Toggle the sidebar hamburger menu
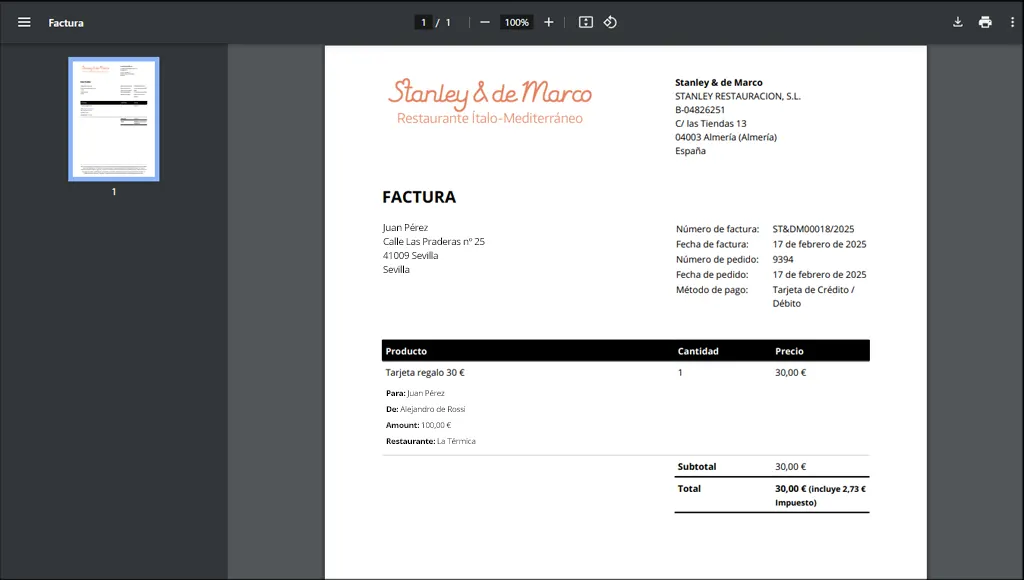Image resolution: width=1024 pixels, height=580 pixels. click(x=24, y=22)
